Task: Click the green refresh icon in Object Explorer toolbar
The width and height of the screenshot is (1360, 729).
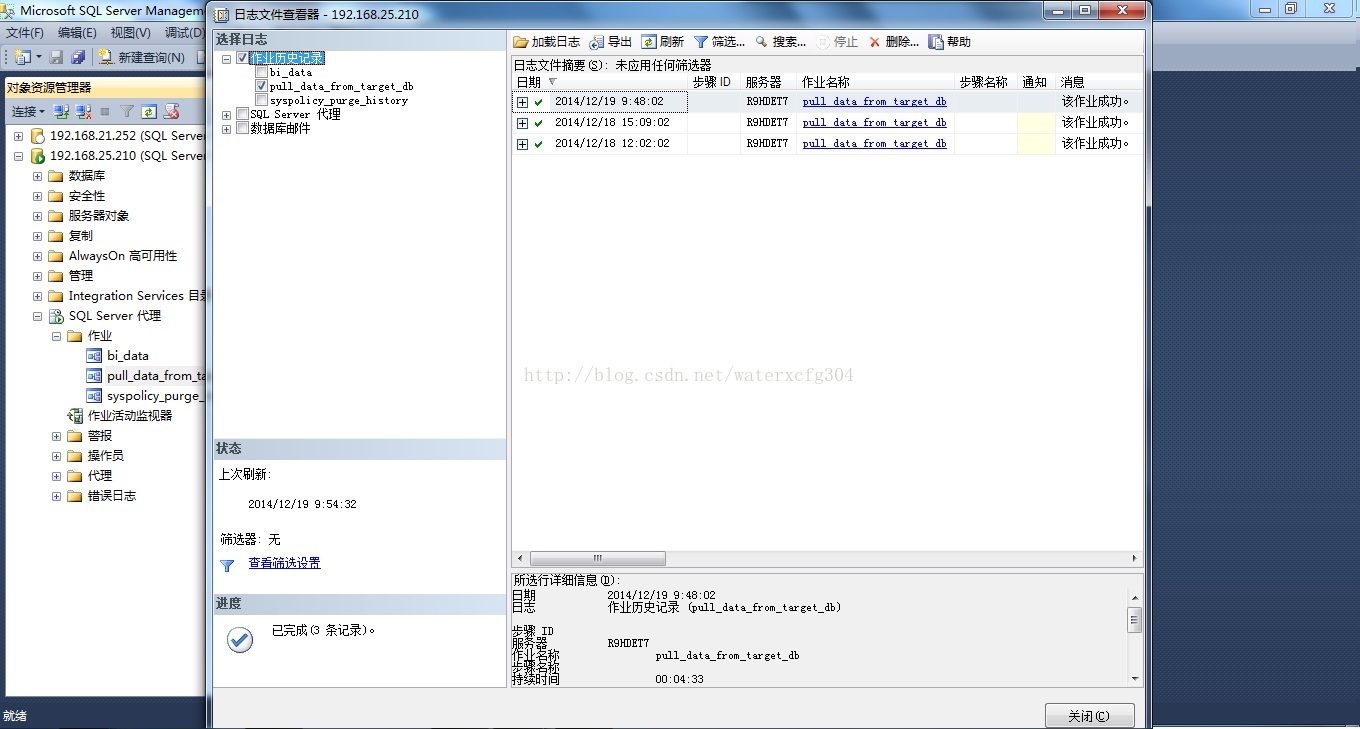Action: tap(149, 111)
